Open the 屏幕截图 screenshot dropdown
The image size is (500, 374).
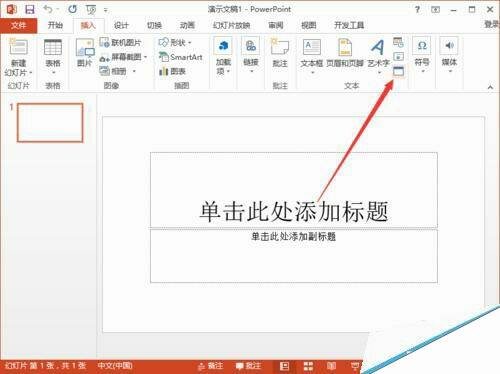pos(123,57)
